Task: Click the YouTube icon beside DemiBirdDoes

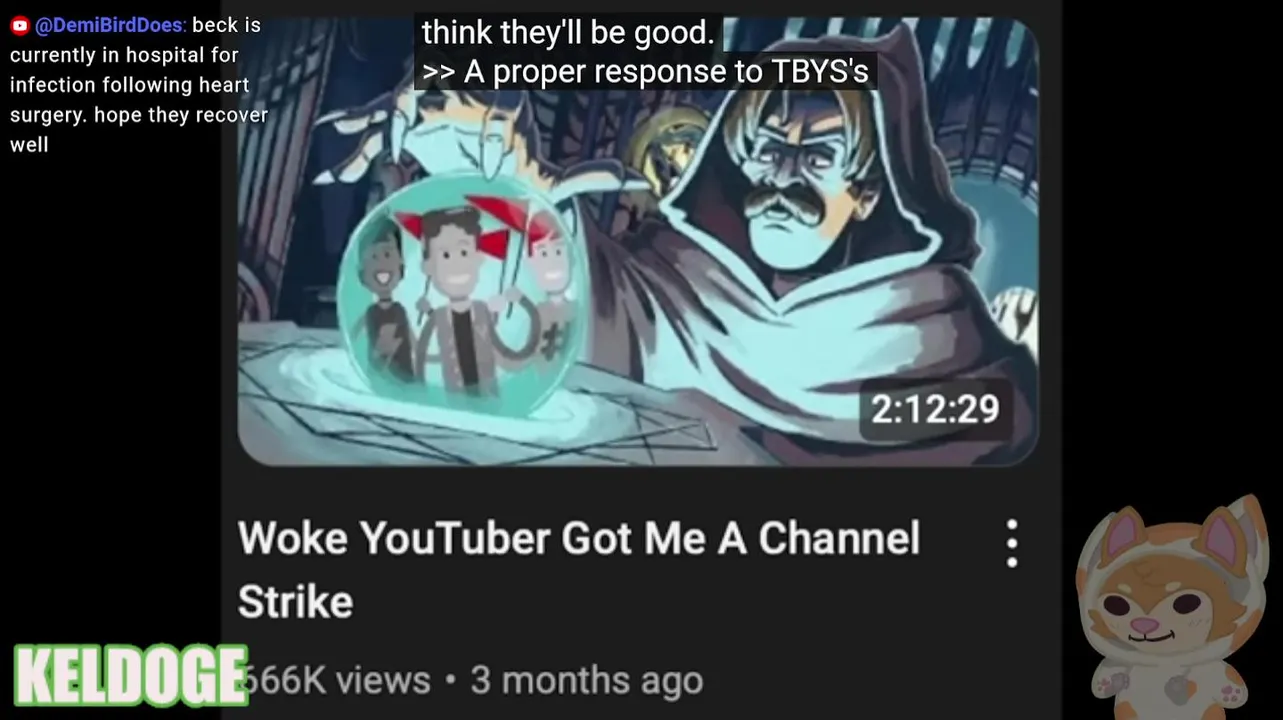Action: [x=19, y=26]
